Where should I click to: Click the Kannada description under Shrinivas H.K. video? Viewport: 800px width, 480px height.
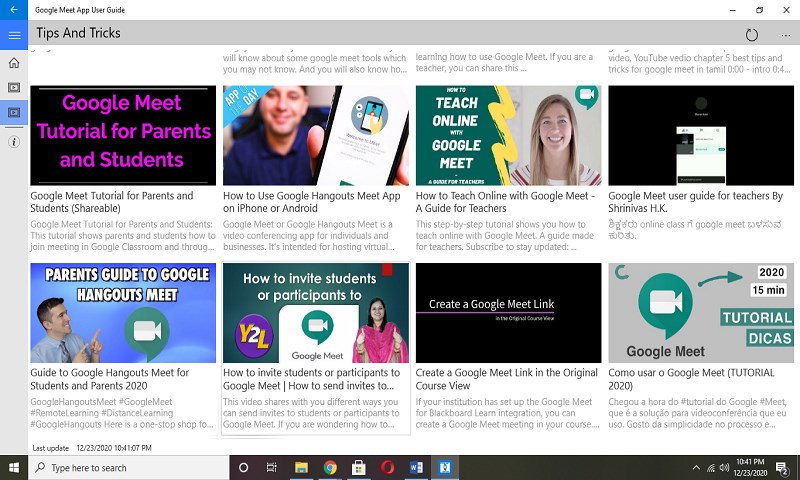point(694,230)
